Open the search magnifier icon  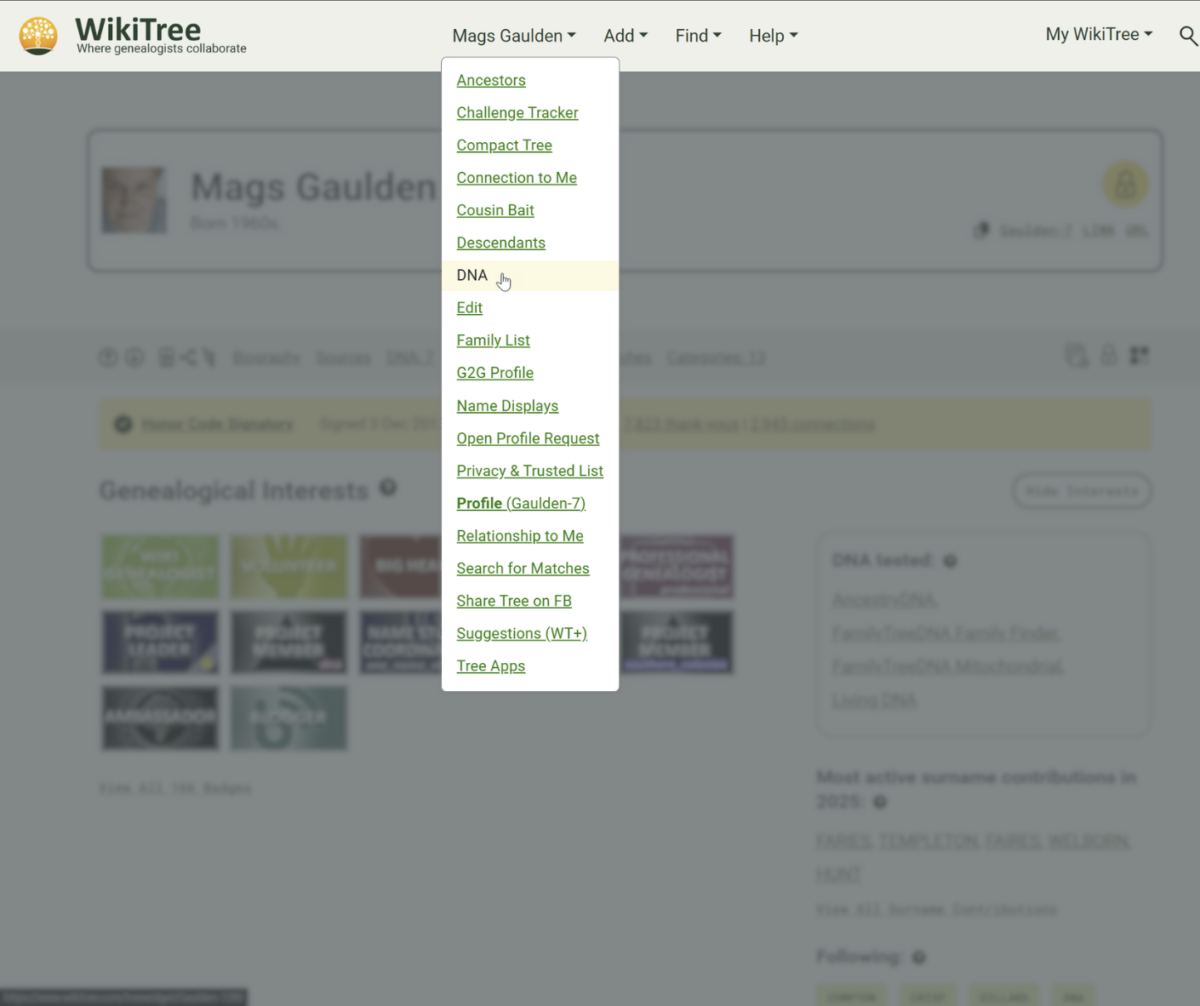coord(1188,36)
